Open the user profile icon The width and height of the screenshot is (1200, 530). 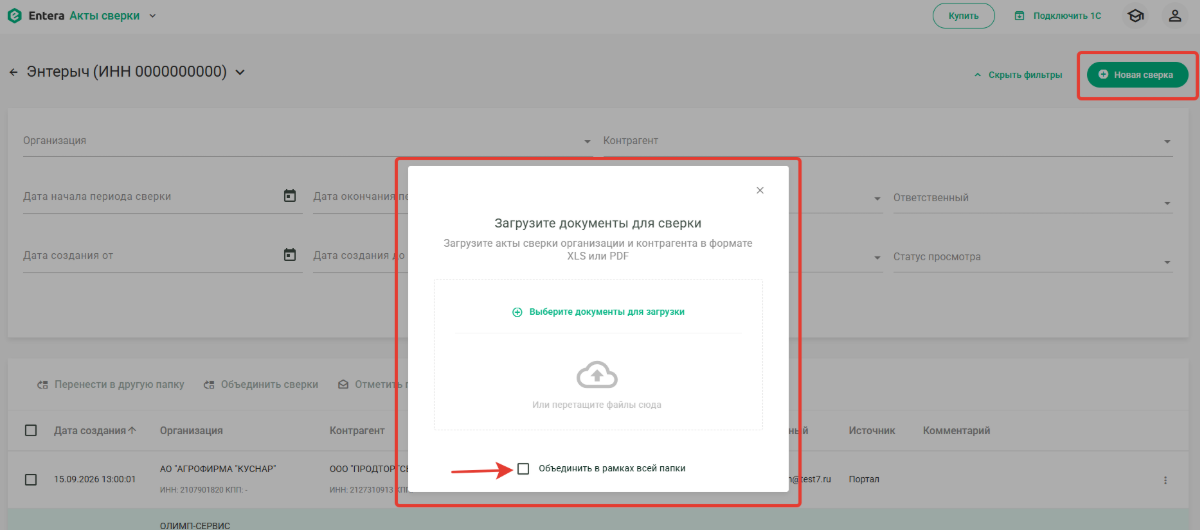click(x=1175, y=16)
